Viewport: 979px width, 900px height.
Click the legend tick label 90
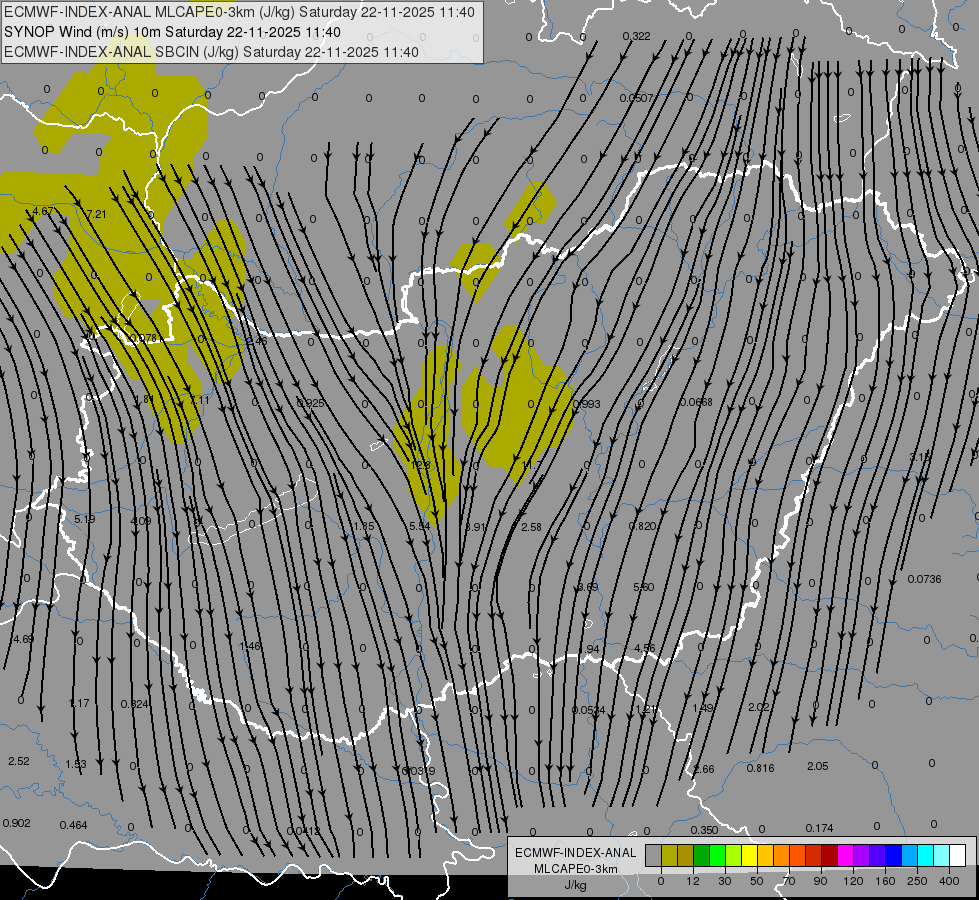coord(820,881)
